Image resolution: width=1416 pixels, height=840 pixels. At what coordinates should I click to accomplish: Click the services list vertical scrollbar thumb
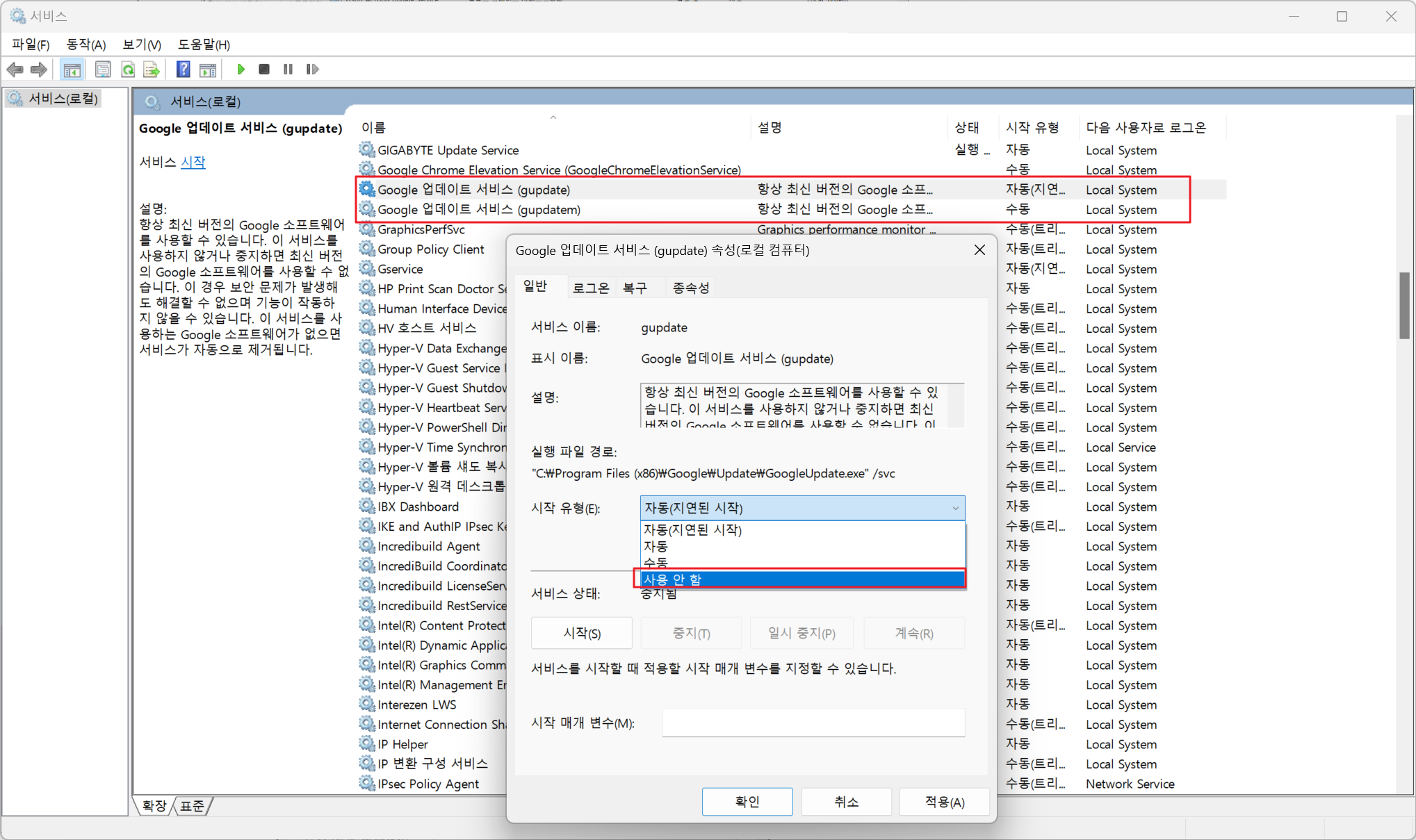pos(1404,306)
